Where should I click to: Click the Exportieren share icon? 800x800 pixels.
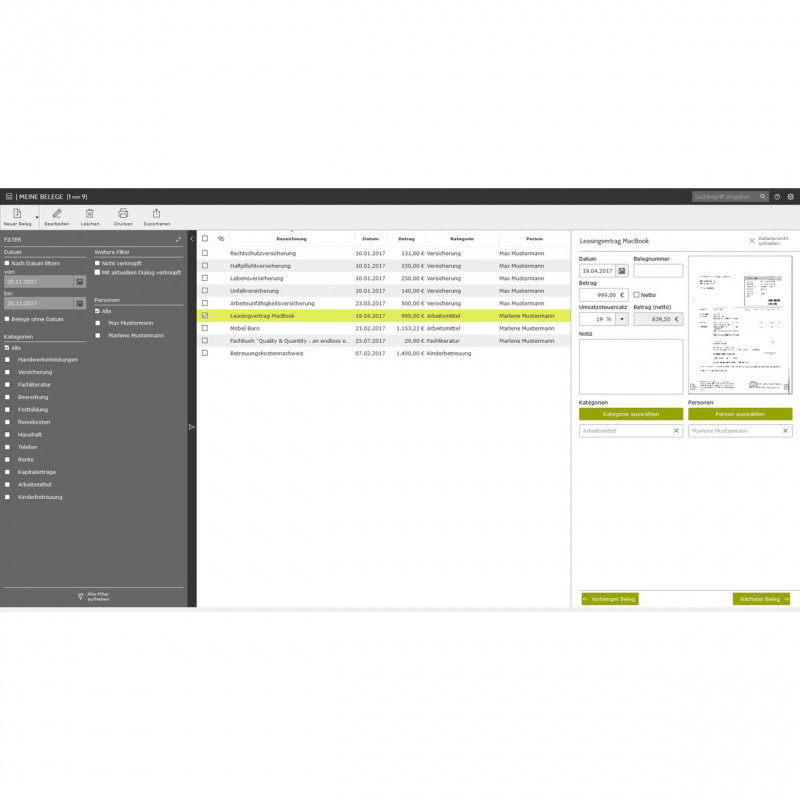[156, 213]
